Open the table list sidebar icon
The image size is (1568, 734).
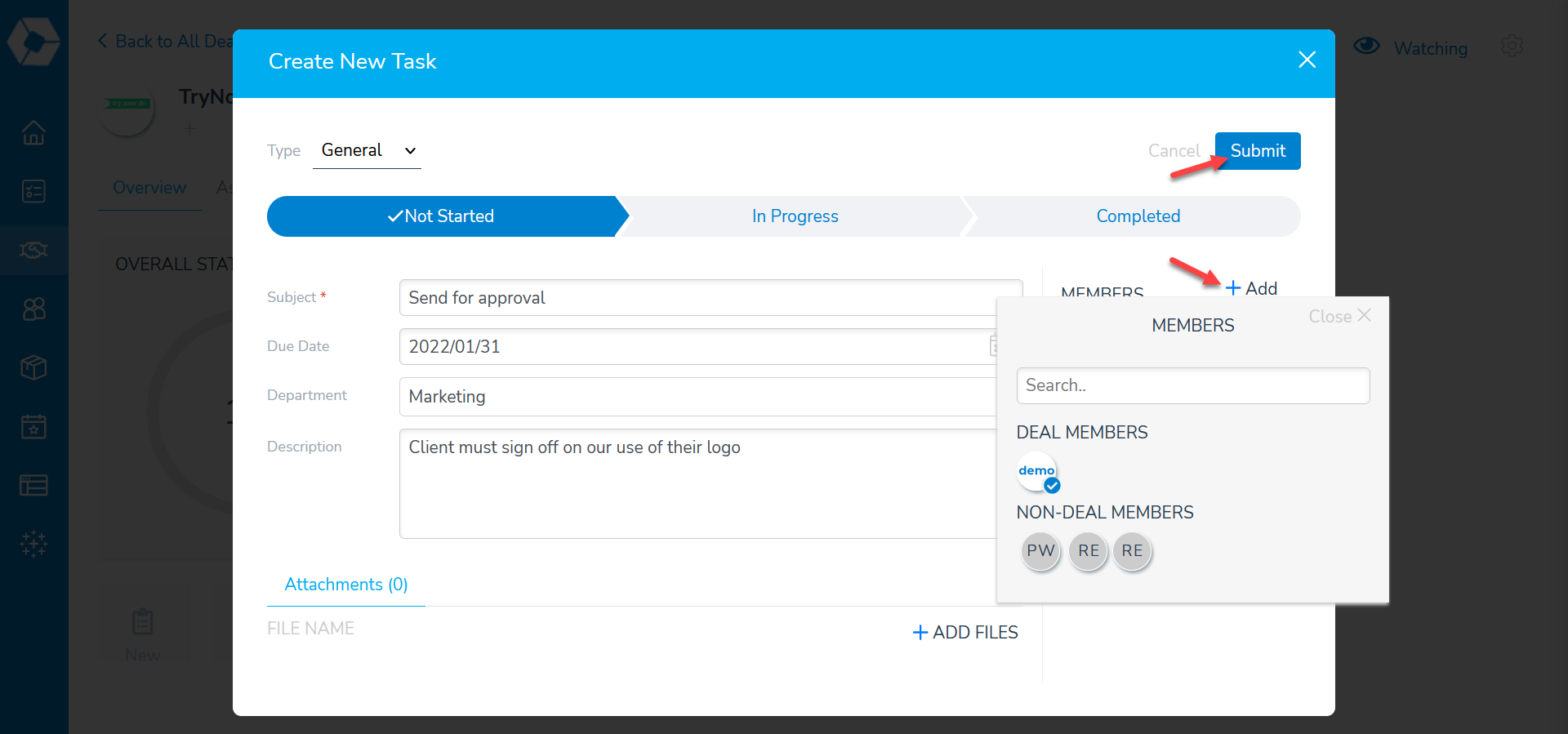[33, 485]
